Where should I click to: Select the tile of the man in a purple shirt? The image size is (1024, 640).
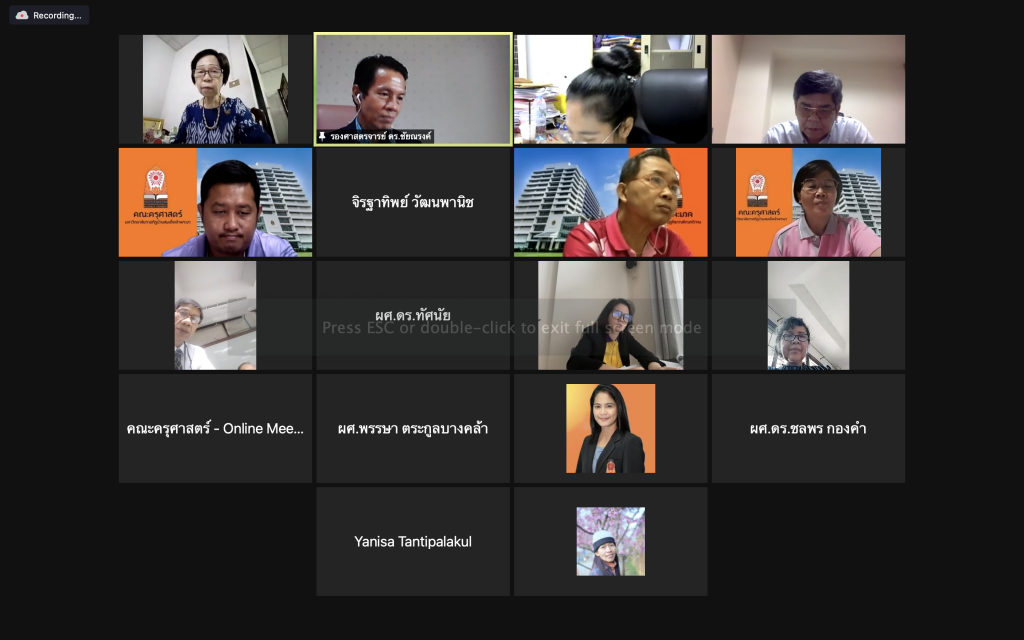(x=216, y=202)
